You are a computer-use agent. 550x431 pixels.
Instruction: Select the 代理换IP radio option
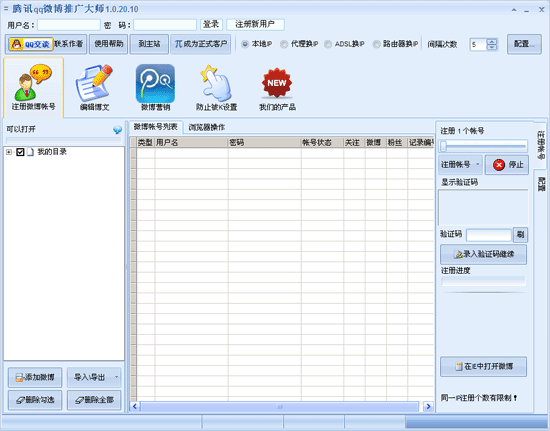click(x=284, y=44)
